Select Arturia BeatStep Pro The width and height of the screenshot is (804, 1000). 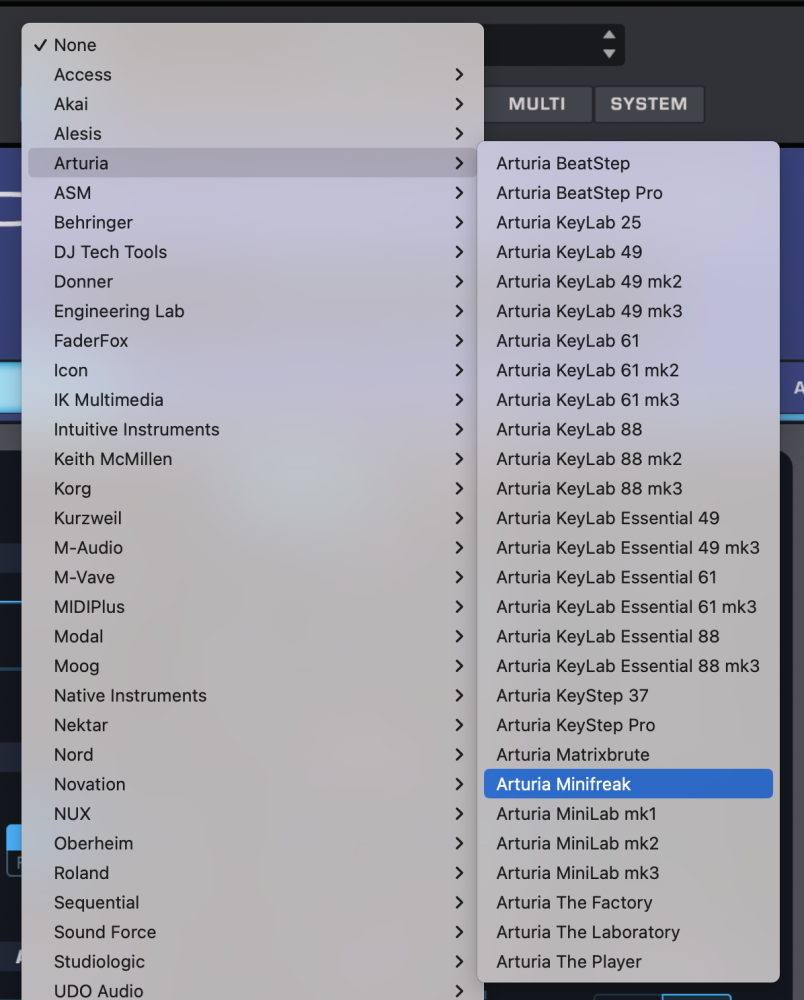pyautogui.click(x=628, y=193)
